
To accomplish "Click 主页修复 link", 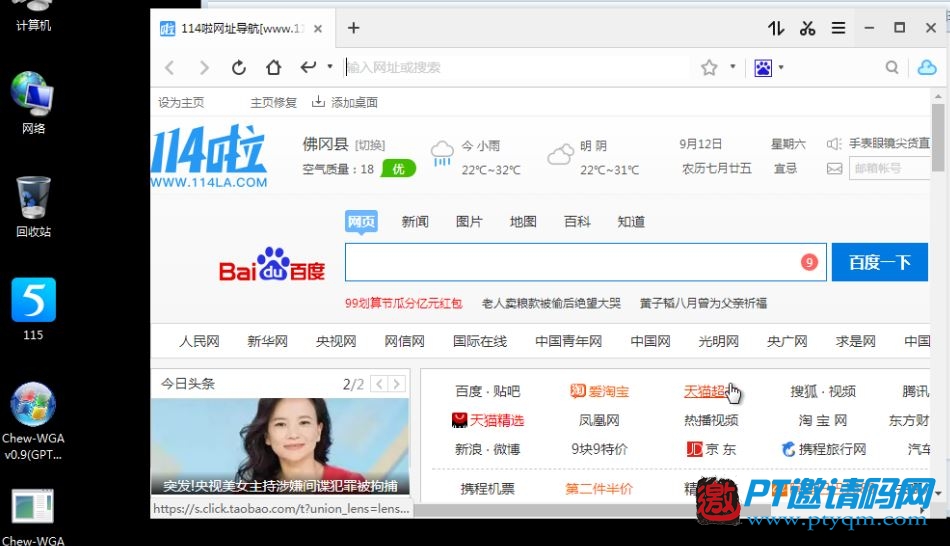I will click(273, 102).
